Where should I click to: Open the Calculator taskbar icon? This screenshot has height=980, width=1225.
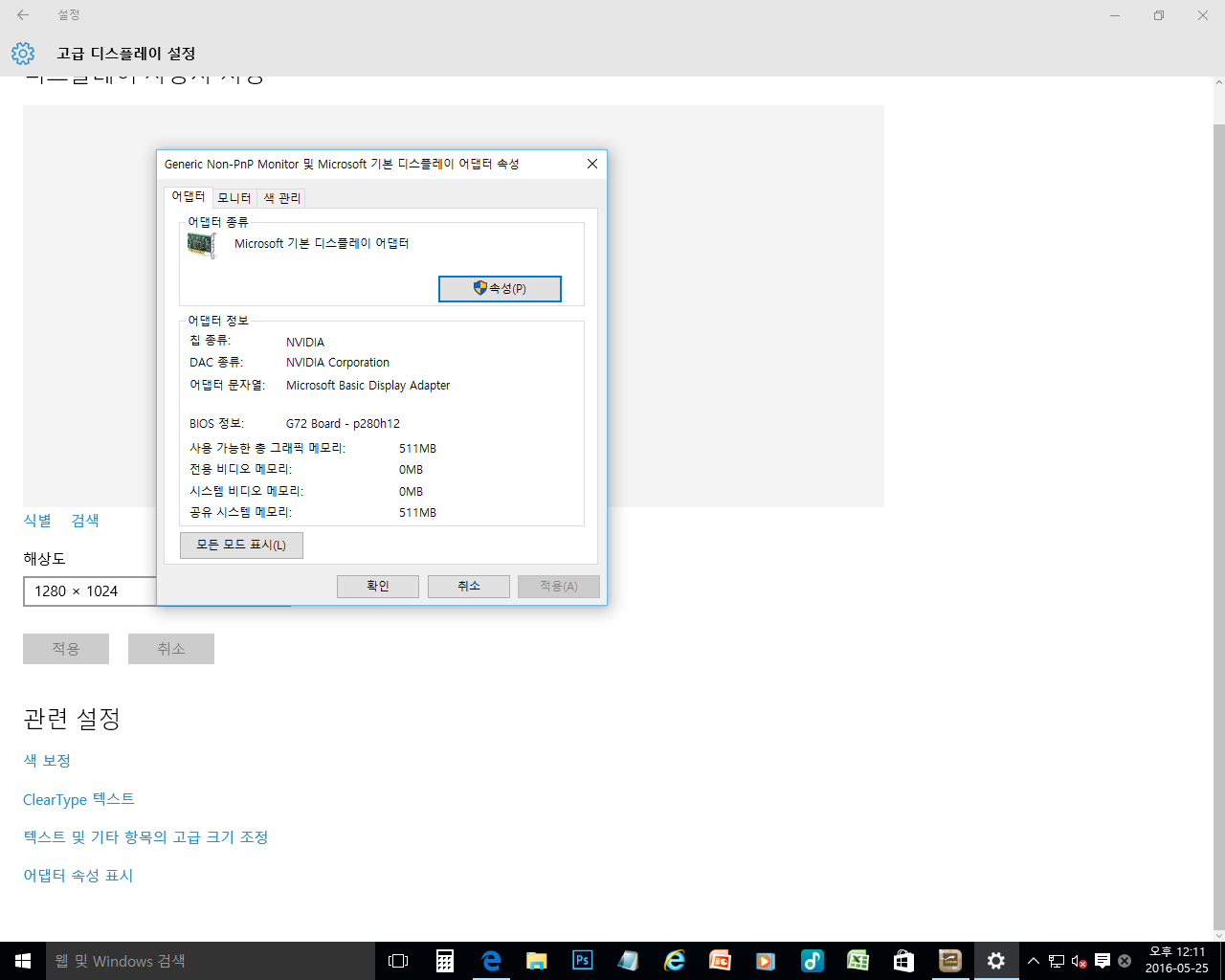pos(445,961)
